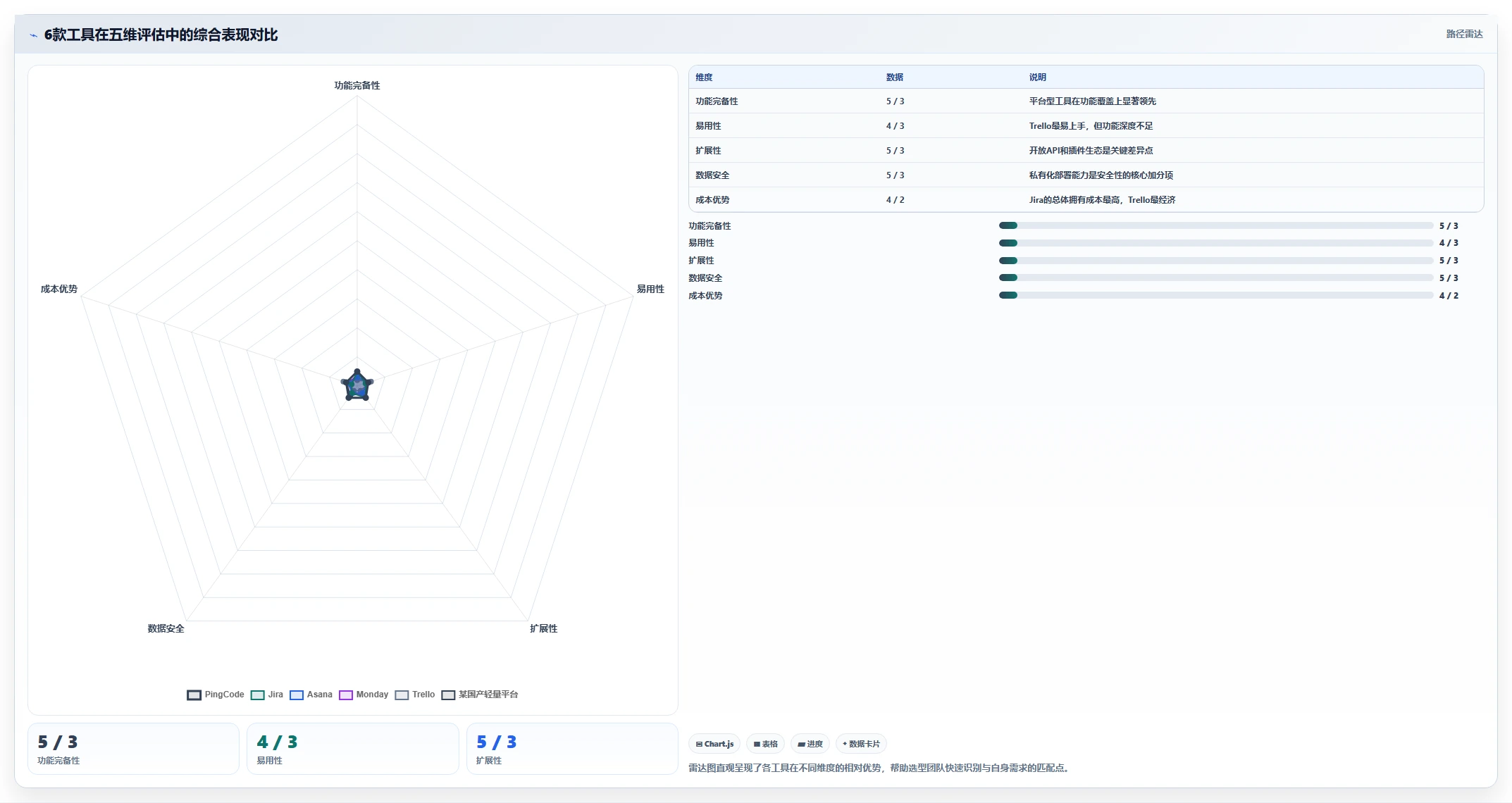Click 'Trello最易上手，但功能深度不足' description
The image size is (1512, 803).
pos(1091,126)
